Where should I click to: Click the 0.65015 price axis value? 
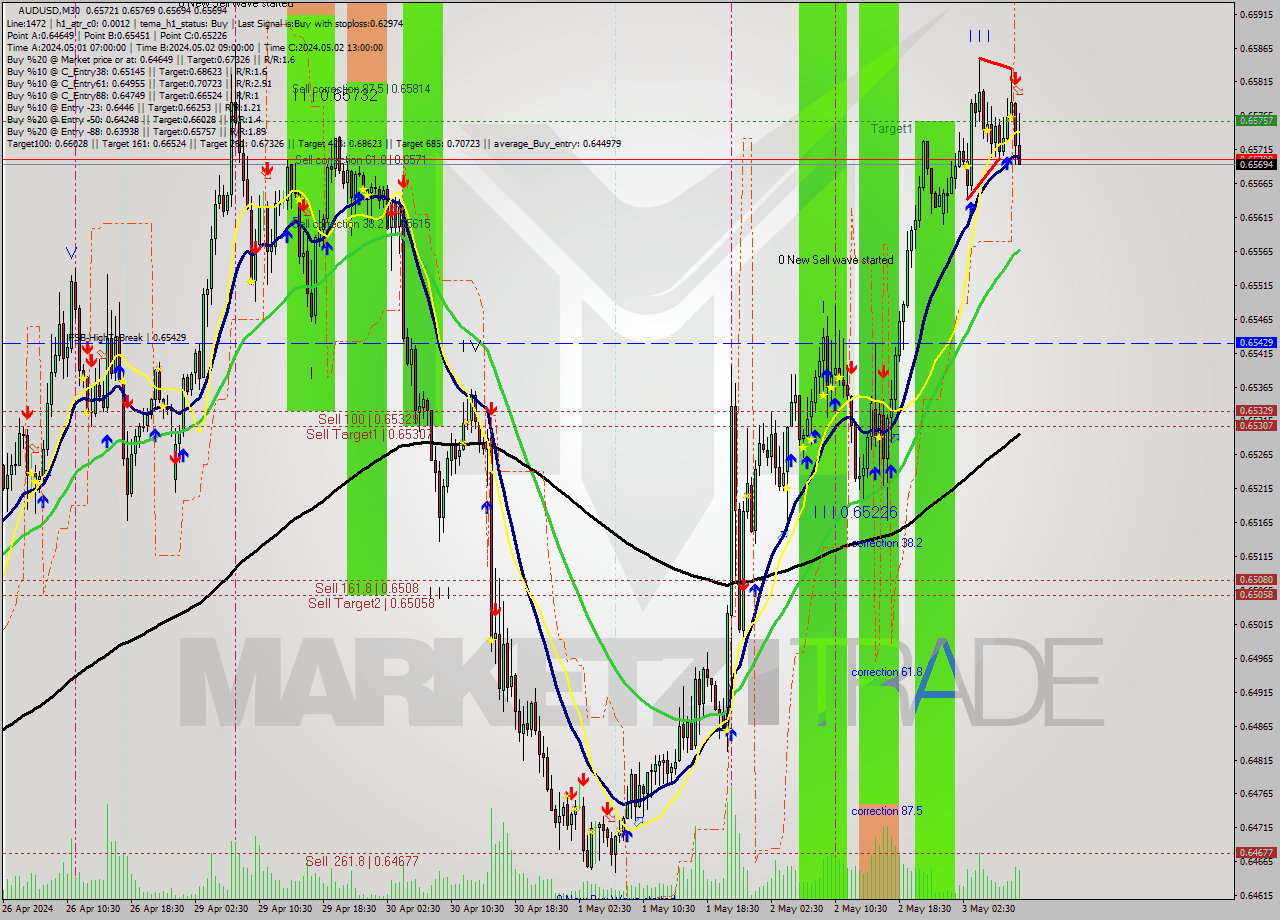point(1257,624)
